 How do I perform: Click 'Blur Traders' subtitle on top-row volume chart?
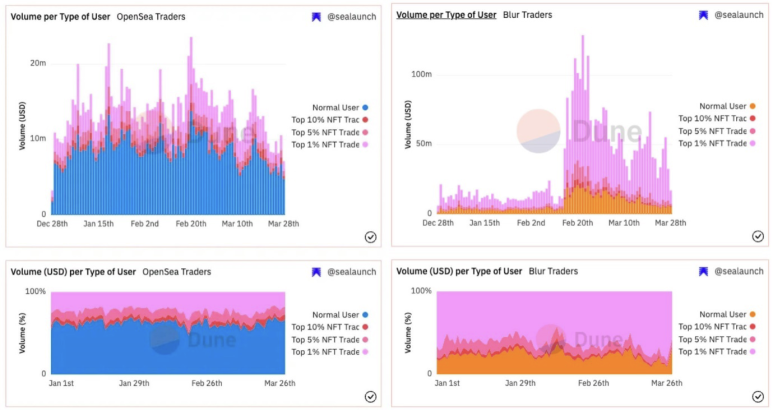pyautogui.click(x=527, y=15)
